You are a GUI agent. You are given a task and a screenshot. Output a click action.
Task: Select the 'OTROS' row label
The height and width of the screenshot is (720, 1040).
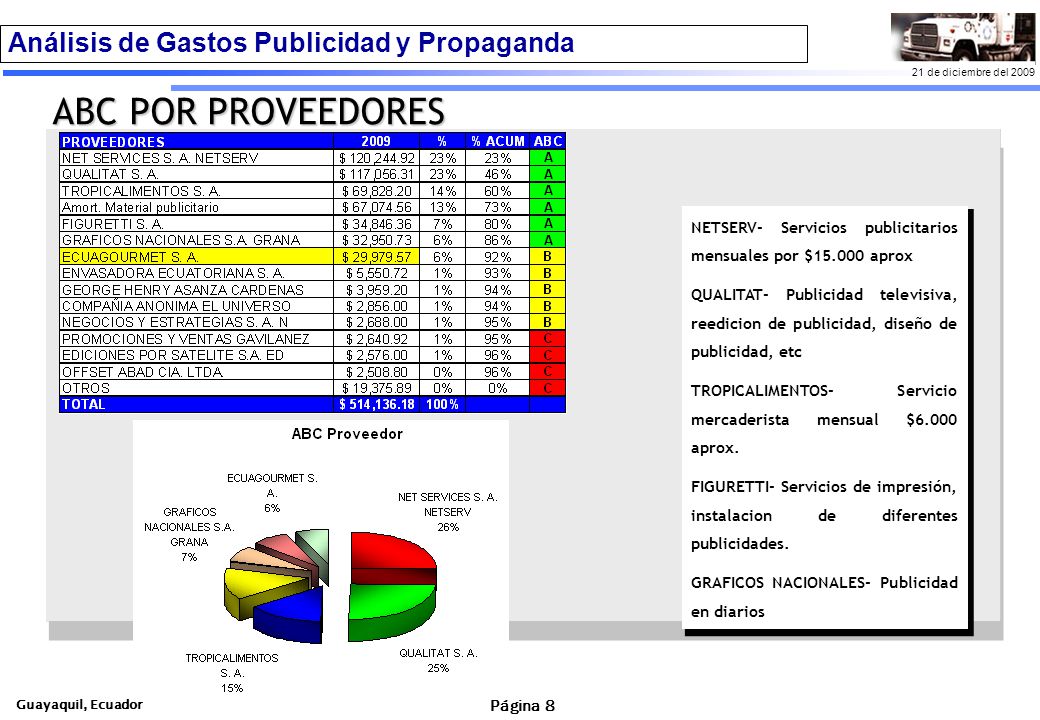(196, 388)
